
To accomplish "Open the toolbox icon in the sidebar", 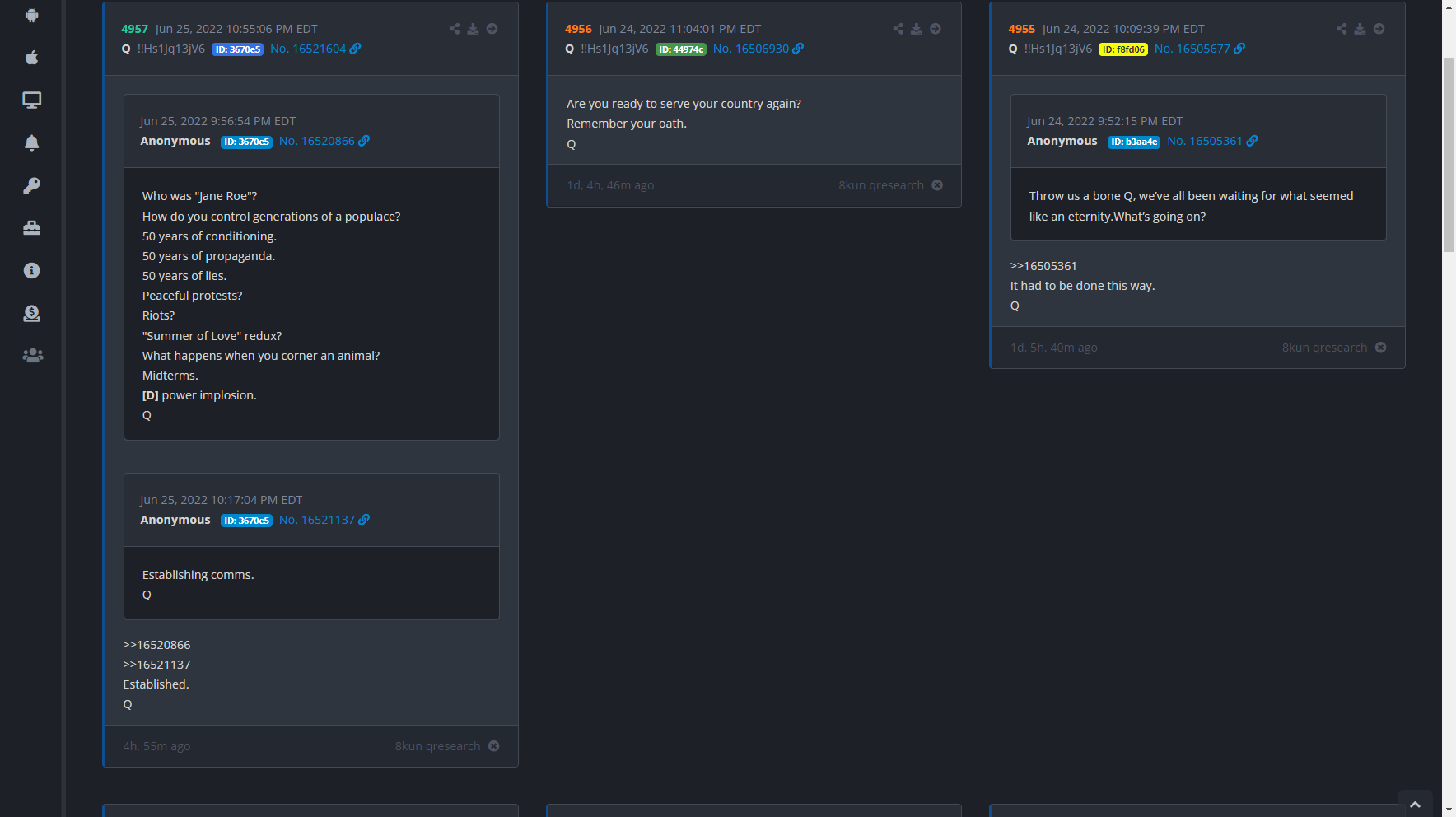I will 31,228.
